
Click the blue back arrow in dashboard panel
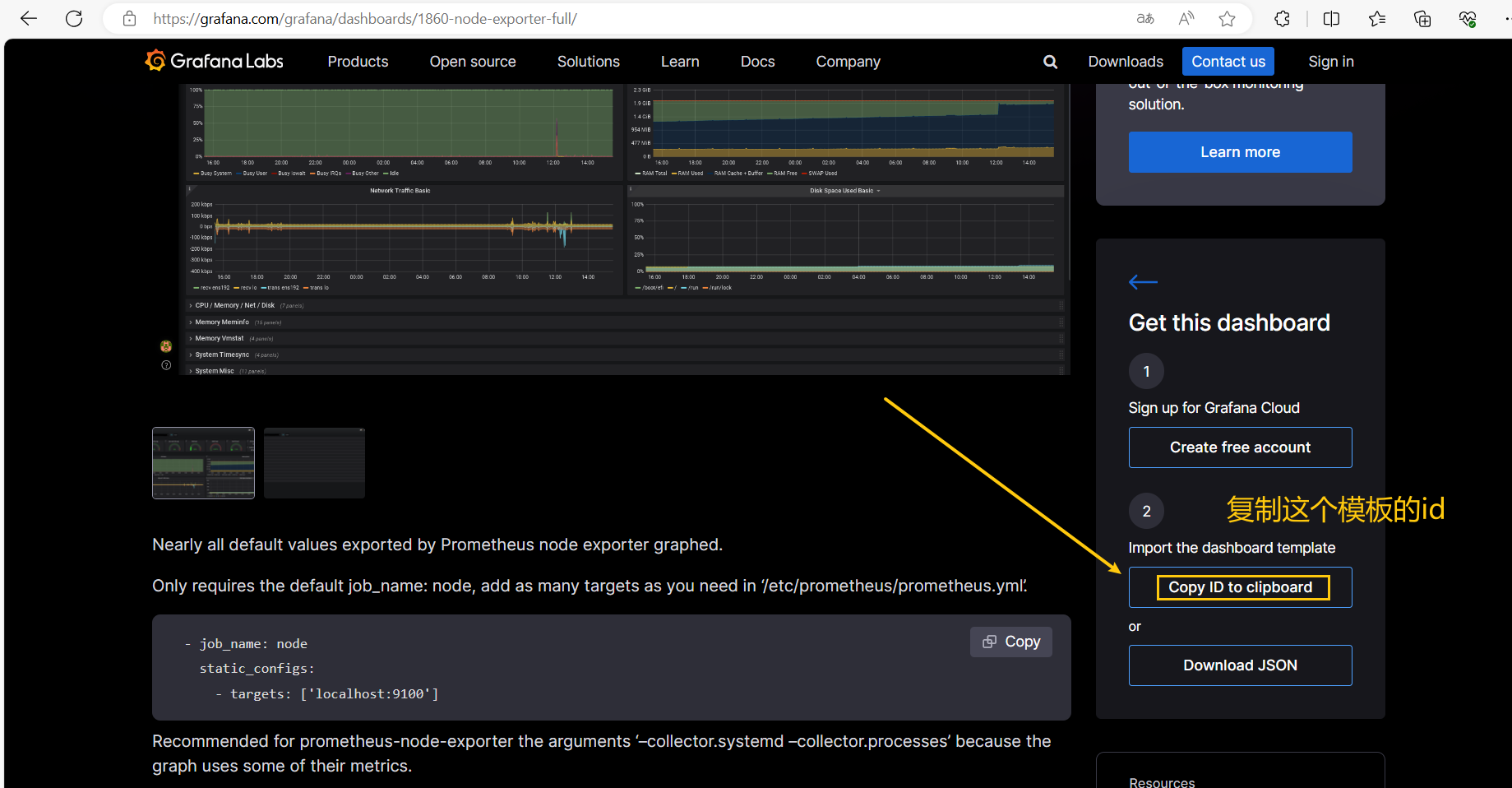1143,282
